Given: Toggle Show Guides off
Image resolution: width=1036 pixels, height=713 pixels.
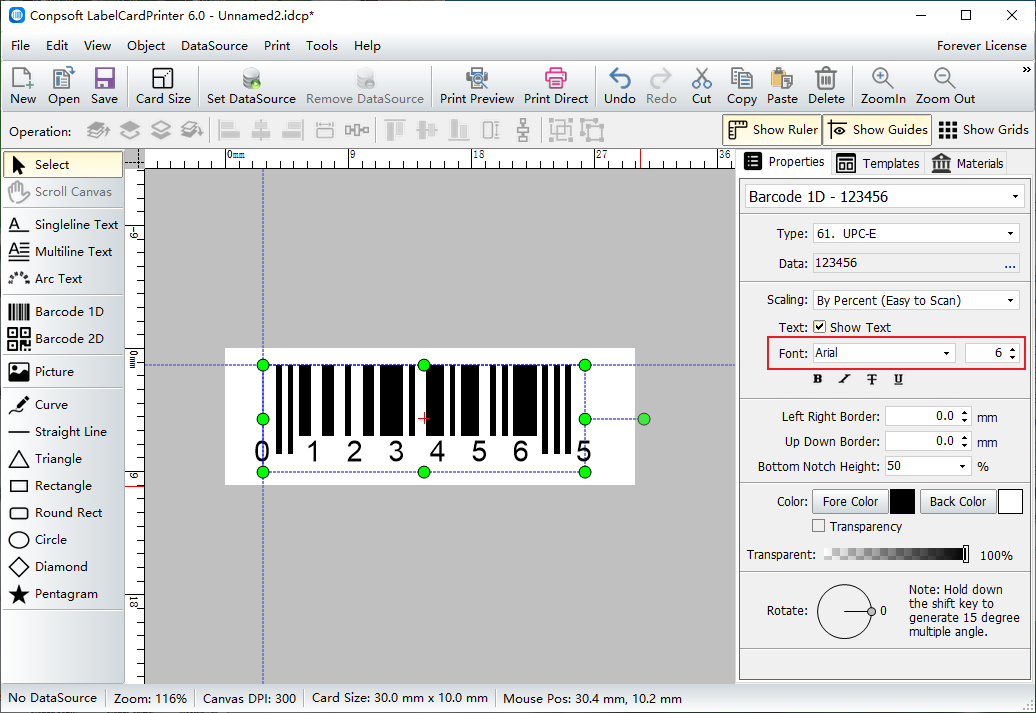Looking at the screenshot, I should tap(877, 130).
